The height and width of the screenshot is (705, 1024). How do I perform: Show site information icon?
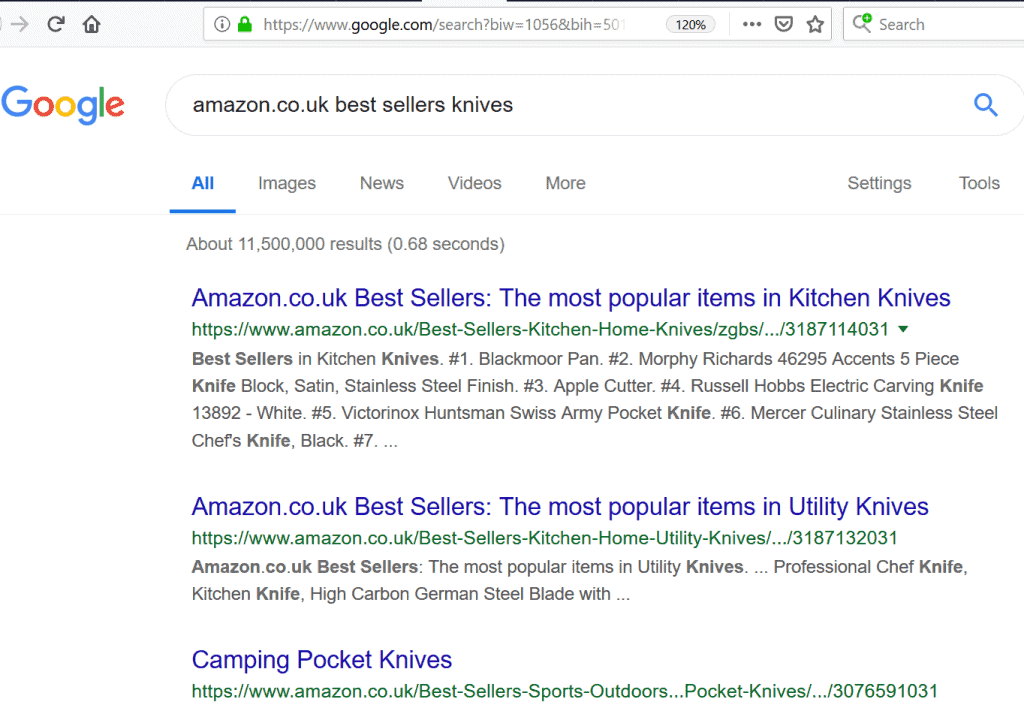tap(222, 25)
